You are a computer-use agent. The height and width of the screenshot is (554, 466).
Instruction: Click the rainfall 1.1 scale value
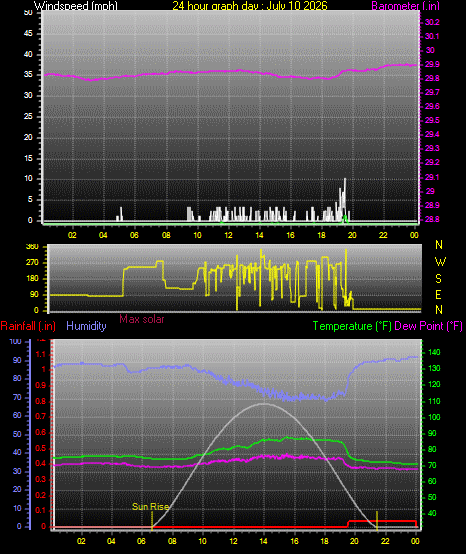click(x=41, y=354)
